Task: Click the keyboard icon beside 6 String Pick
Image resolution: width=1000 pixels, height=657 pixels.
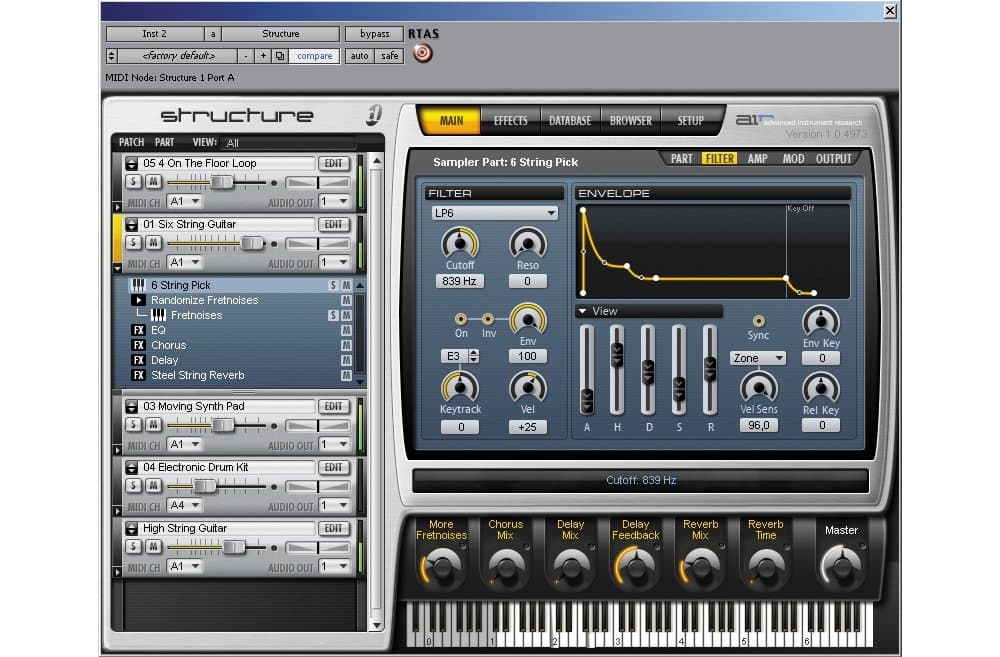Action: click(x=138, y=284)
